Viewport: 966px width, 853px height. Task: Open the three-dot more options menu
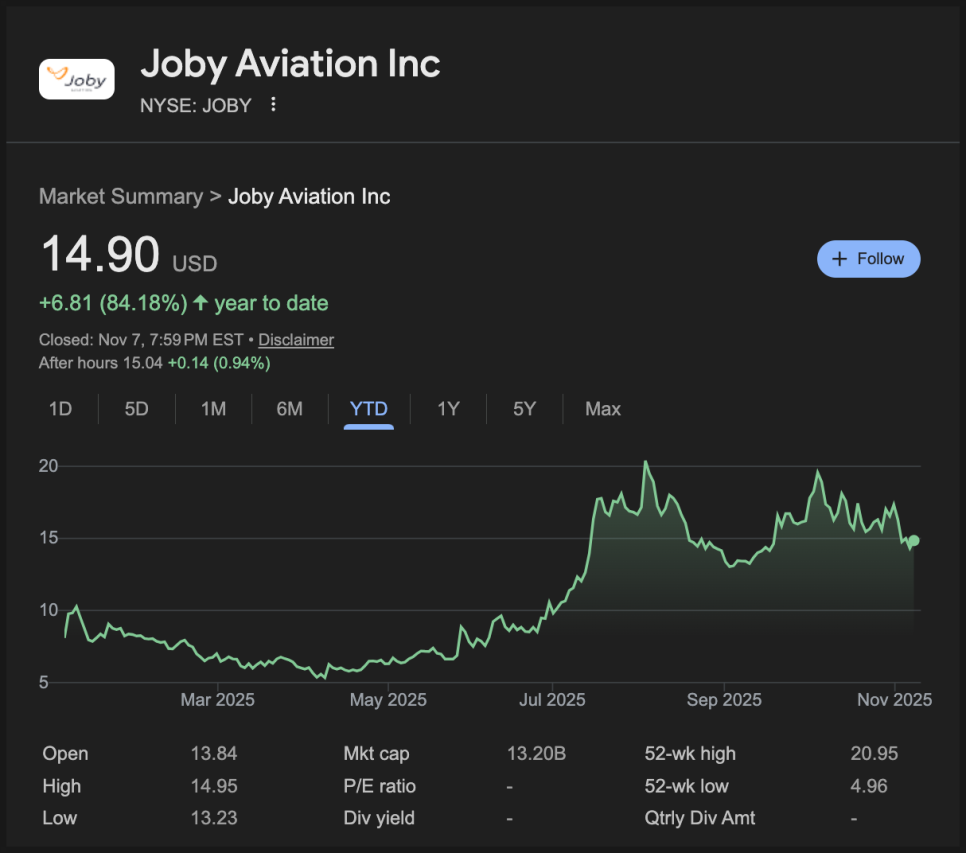click(x=273, y=105)
